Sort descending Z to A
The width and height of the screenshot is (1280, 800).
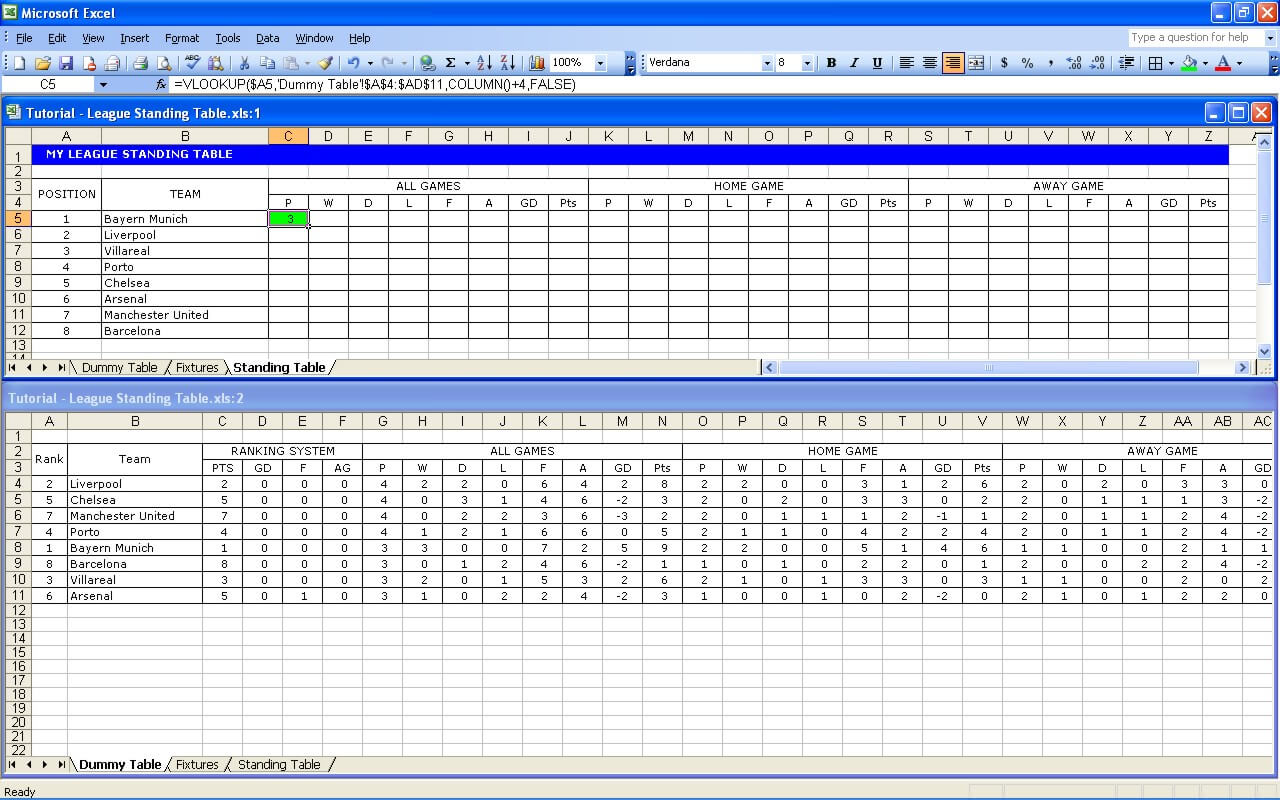click(507, 63)
